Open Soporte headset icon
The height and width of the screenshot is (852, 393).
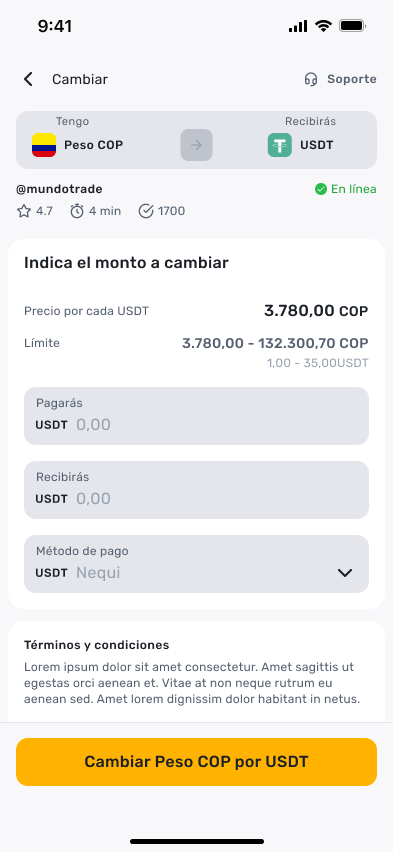click(x=311, y=79)
